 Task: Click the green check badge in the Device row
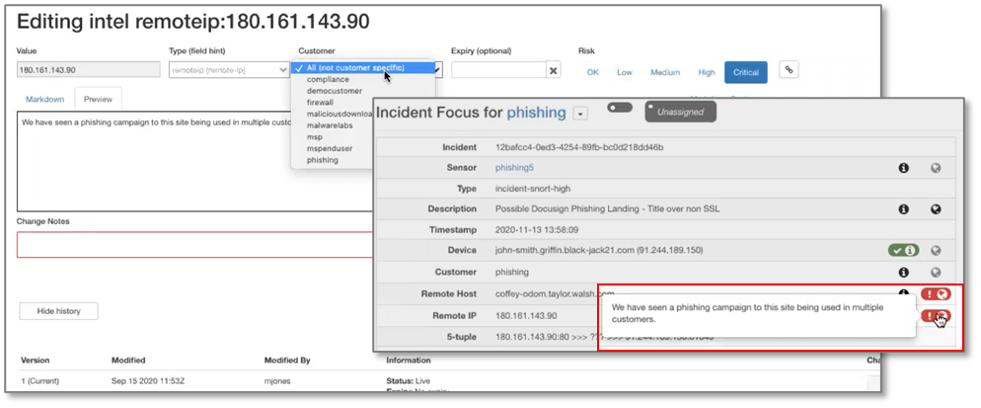tap(903, 251)
